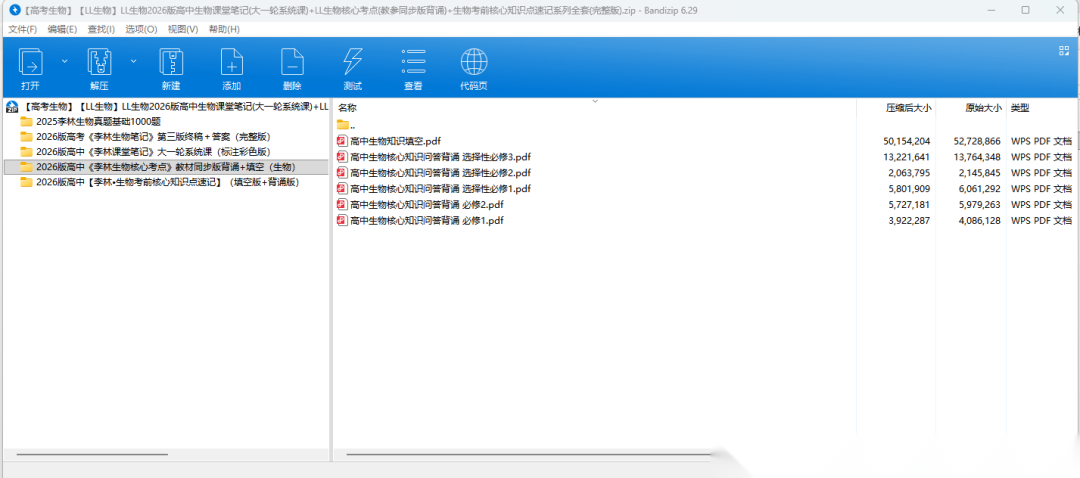Click the New archive (新建) icon

pyautogui.click(x=170, y=63)
